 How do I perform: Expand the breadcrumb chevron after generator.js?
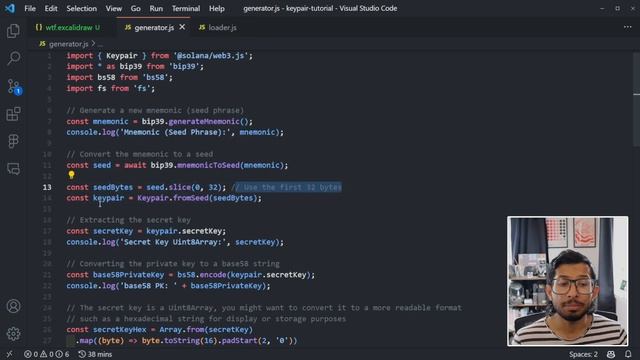tap(93, 43)
